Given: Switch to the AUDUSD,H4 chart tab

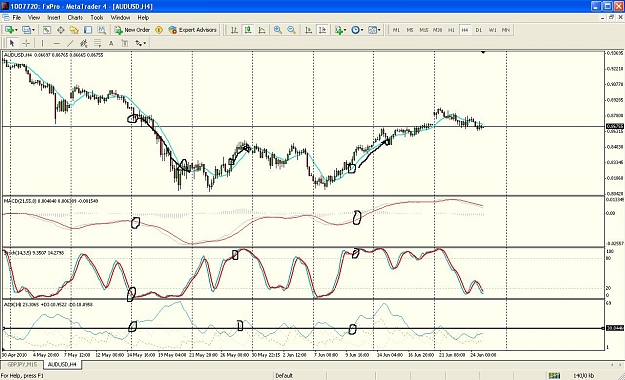Looking at the screenshot, I should pyautogui.click(x=62, y=364).
